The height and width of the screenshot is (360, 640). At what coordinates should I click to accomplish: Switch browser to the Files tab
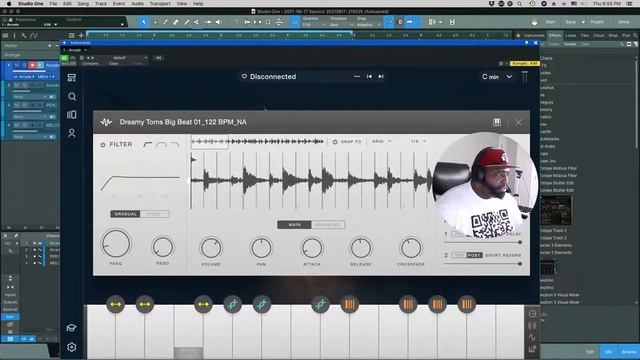(585, 36)
